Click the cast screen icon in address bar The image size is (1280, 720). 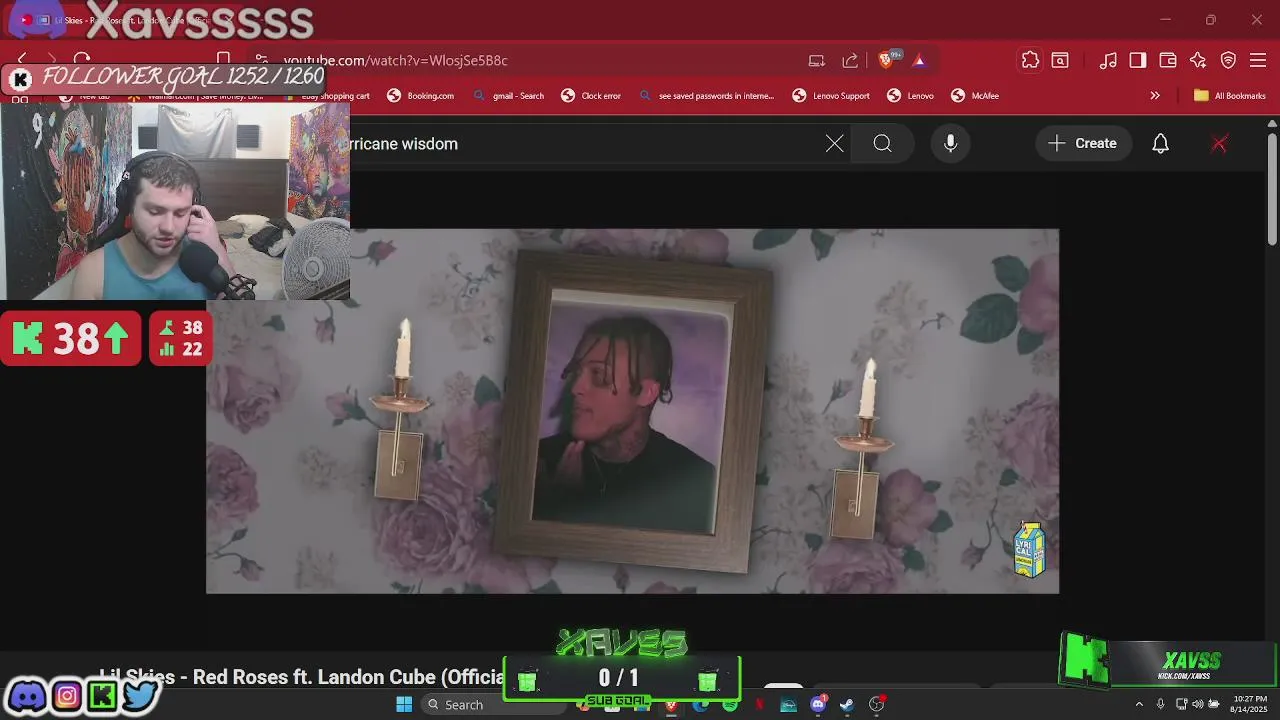[817, 61]
